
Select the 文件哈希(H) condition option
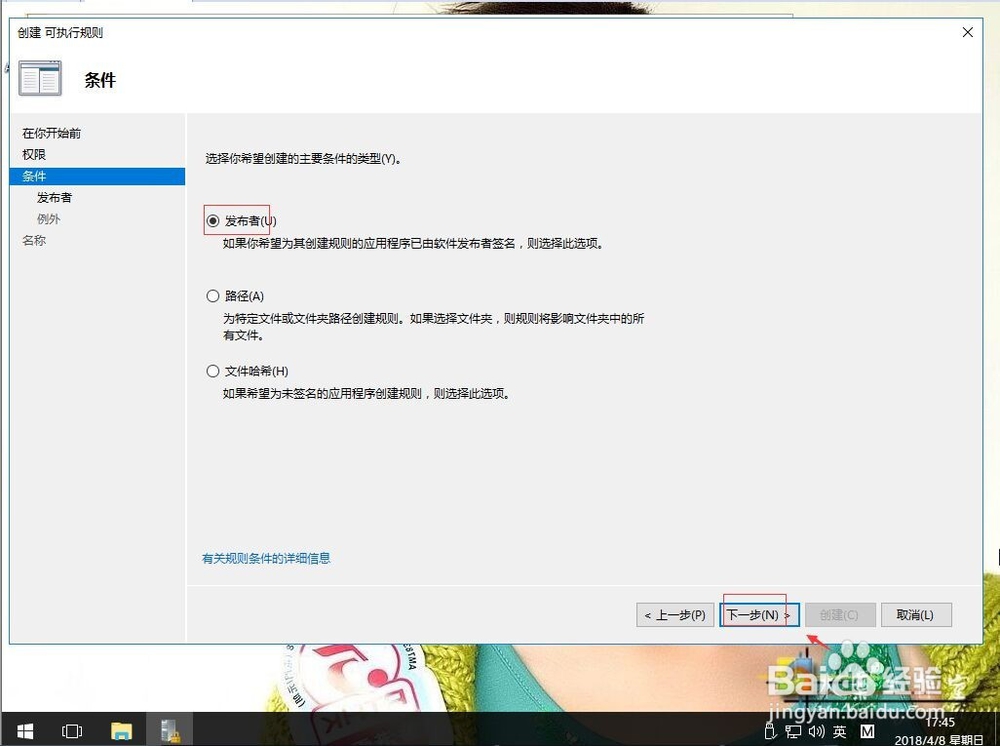(x=213, y=370)
